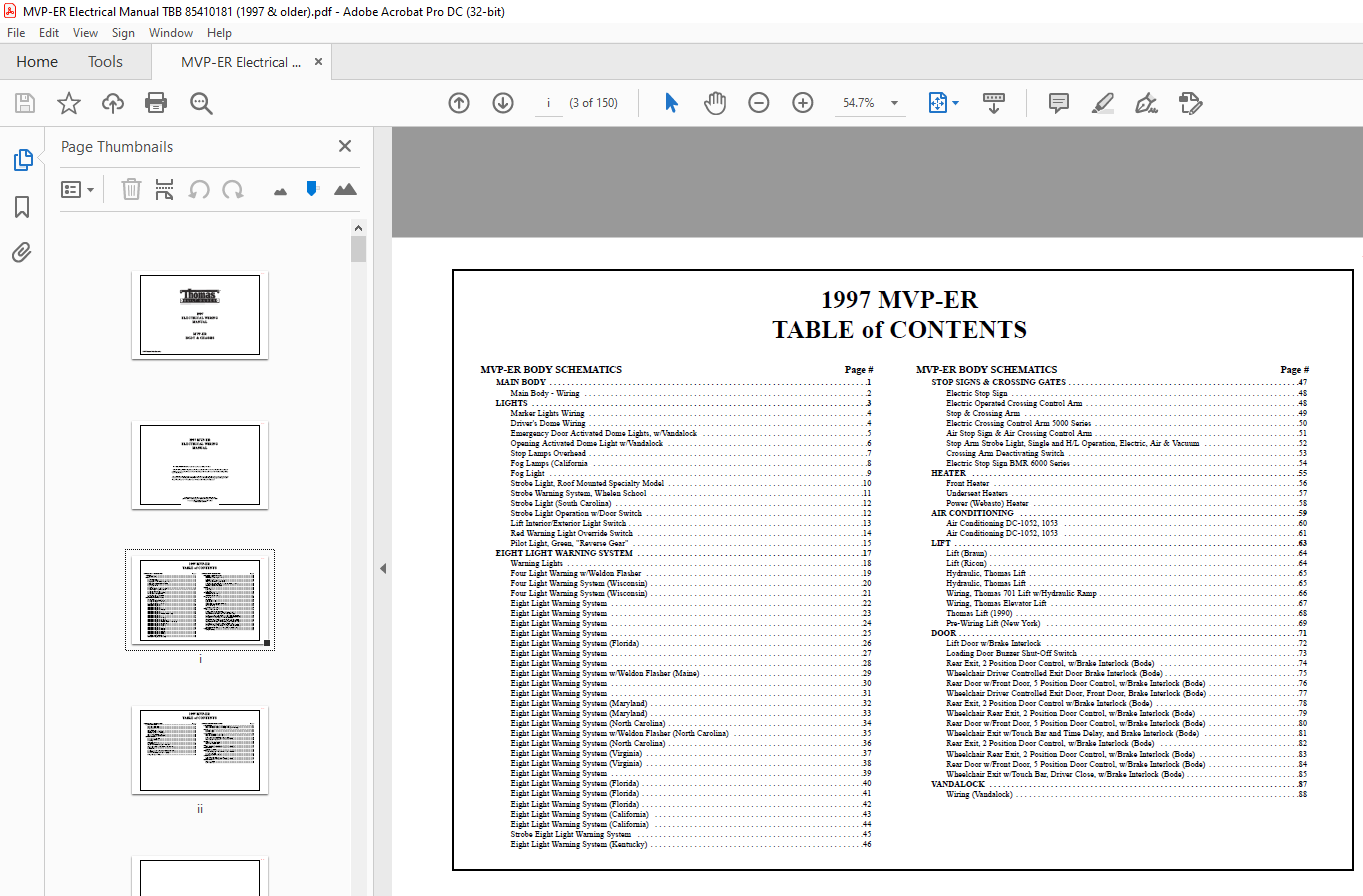Close the Page Thumbnails panel
The image size is (1363, 896).
[x=345, y=146]
